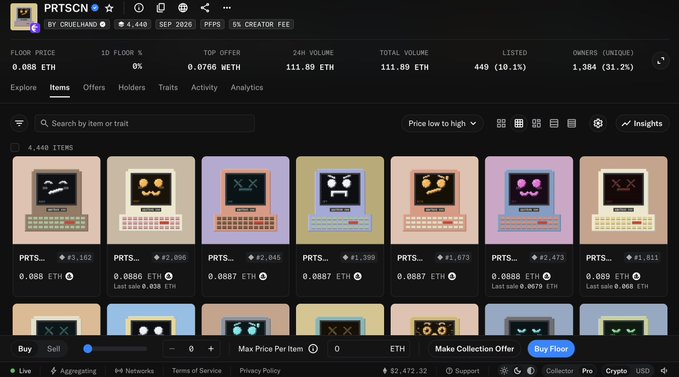
Task: Share the PRTSCN collection
Action: (205, 8)
